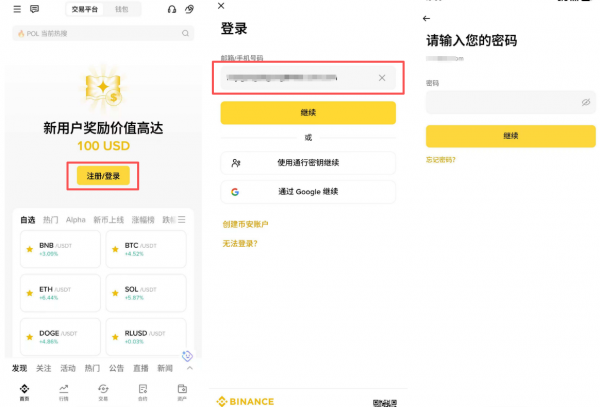
Task: Open the DOGE/USDT card
Action: click(60, 337)
